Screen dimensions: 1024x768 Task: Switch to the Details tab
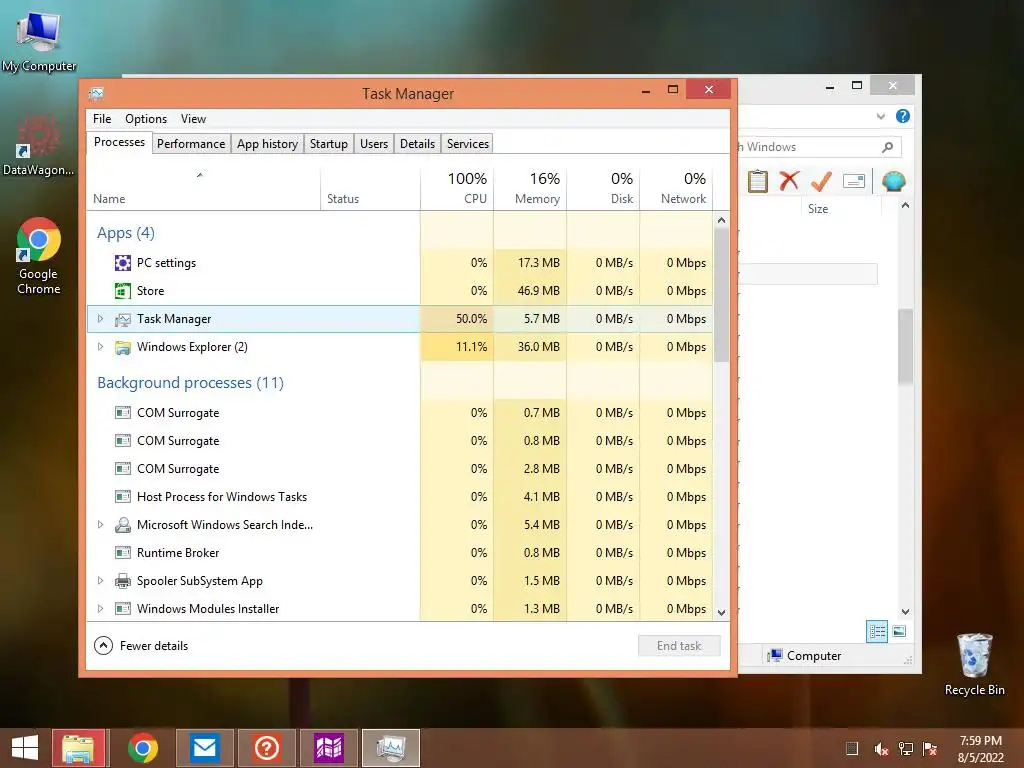click(417, 144)
